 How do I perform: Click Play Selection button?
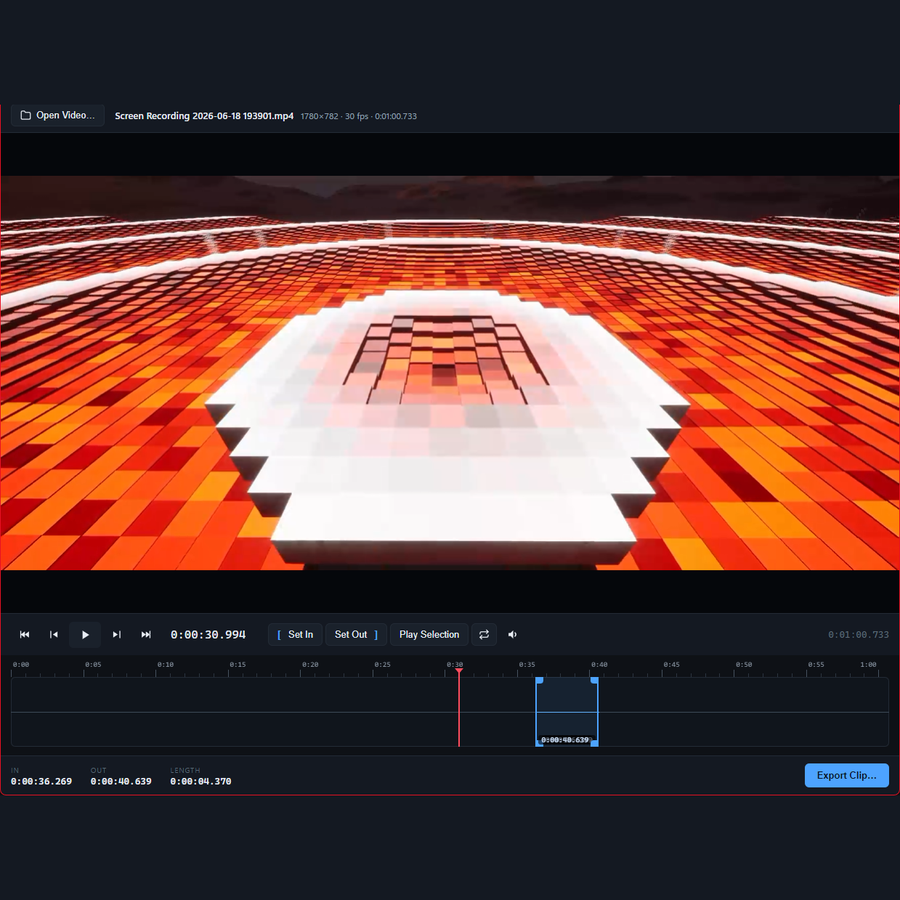pyautogui.click(x=429, y=634)
